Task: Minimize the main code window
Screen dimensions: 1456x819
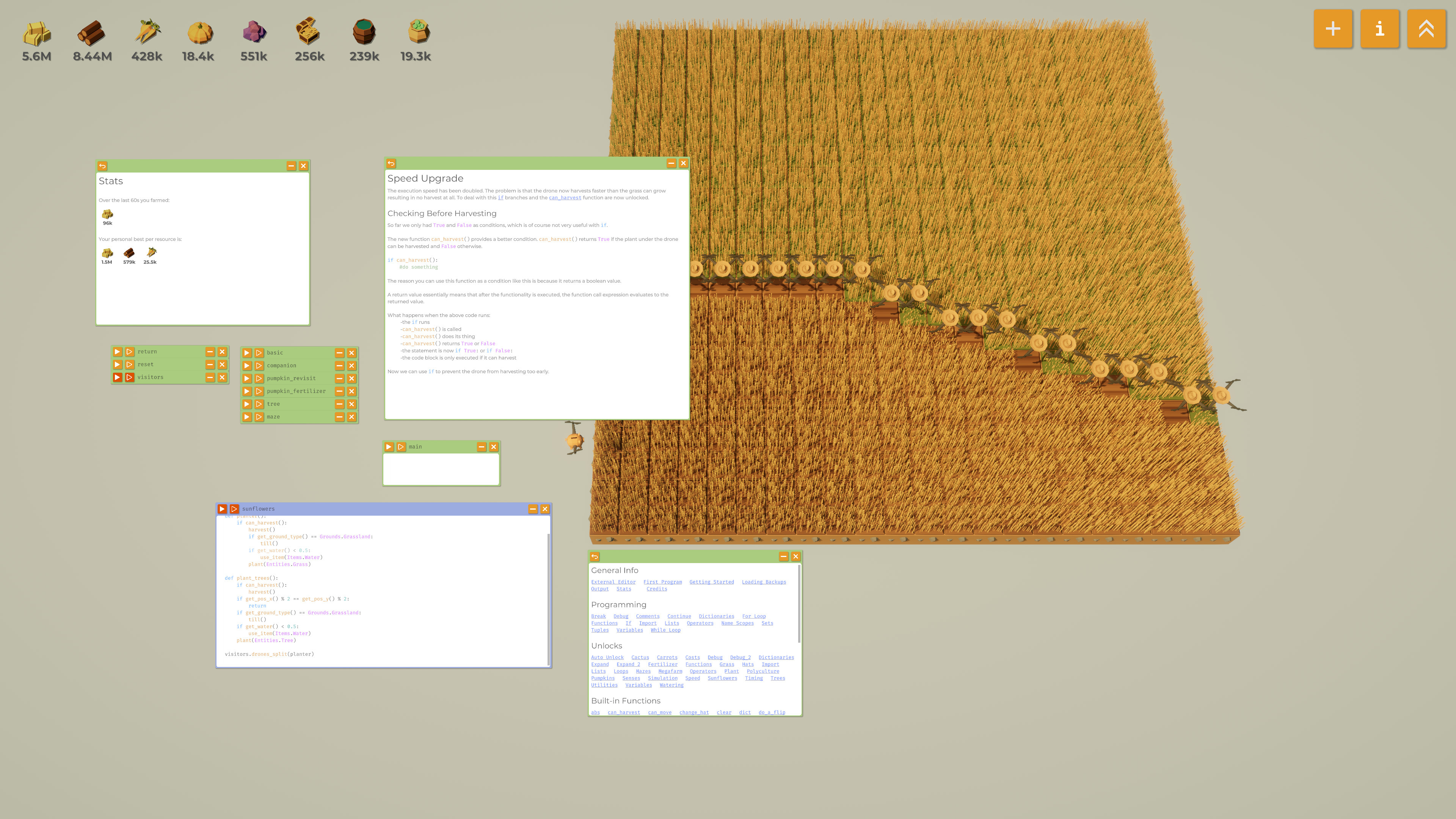Action: (x=481, y=447)
